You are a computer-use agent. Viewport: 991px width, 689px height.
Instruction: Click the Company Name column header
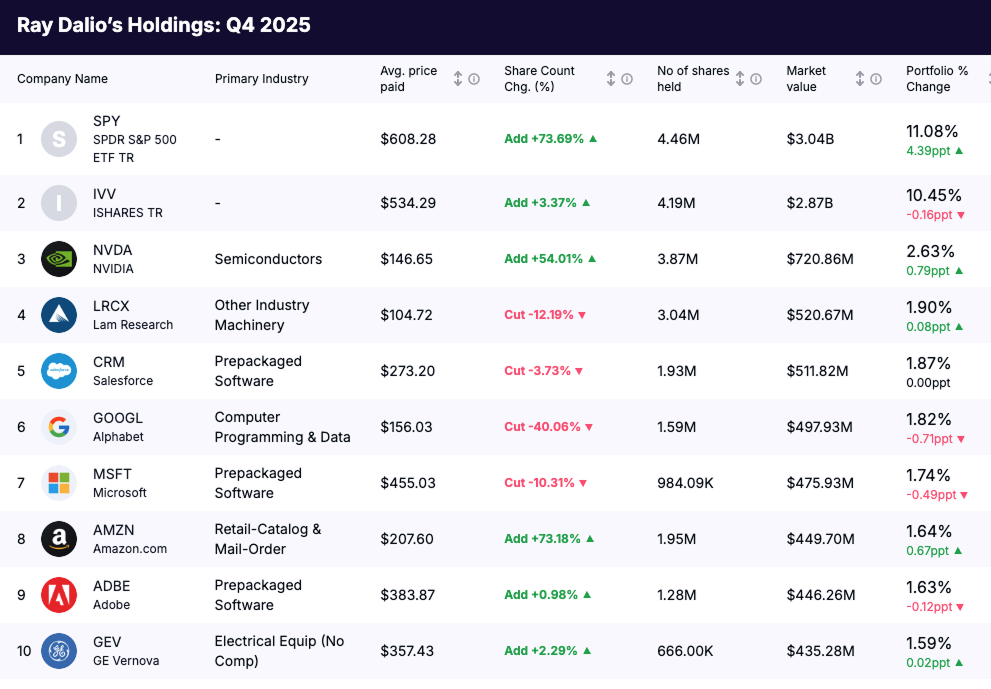pos(60,78)
